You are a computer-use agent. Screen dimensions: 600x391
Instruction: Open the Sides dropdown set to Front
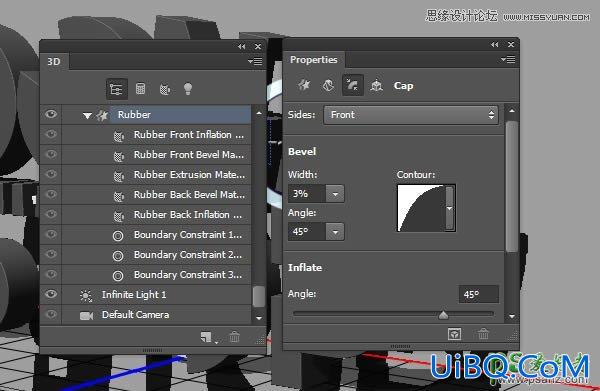point(411,115)
